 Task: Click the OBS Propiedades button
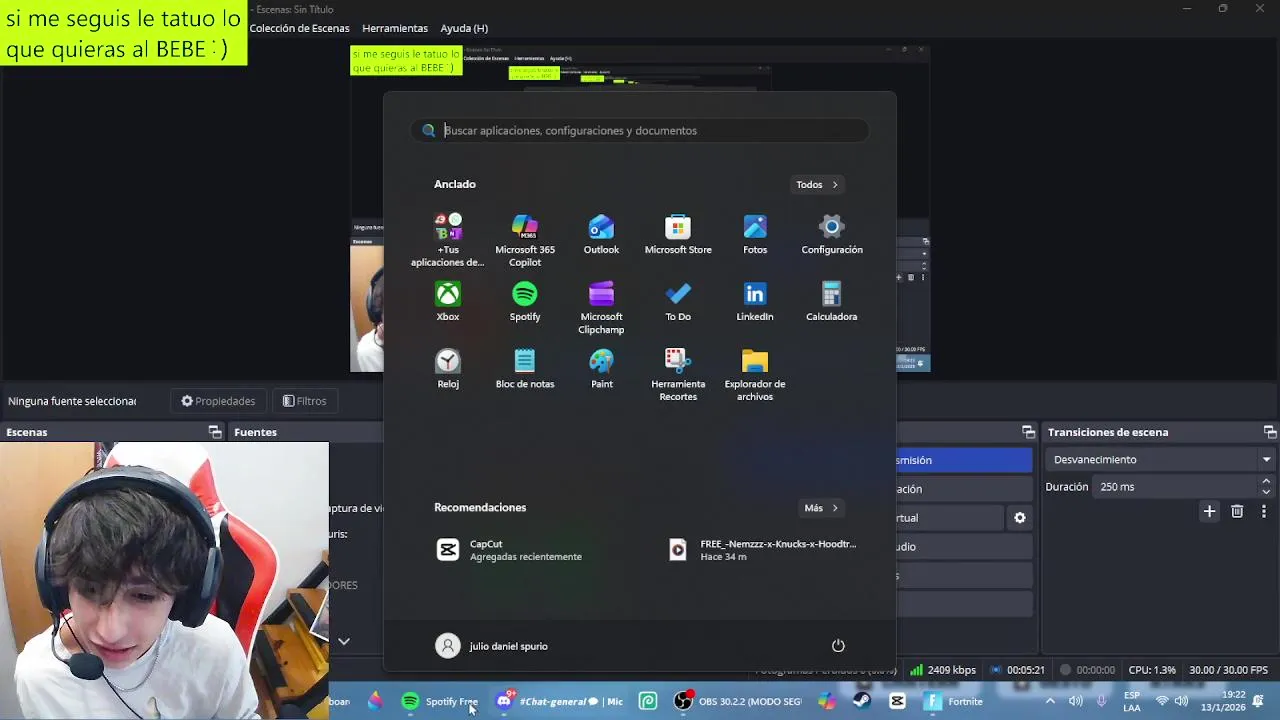pyautogui.click(x=218, y=401)
